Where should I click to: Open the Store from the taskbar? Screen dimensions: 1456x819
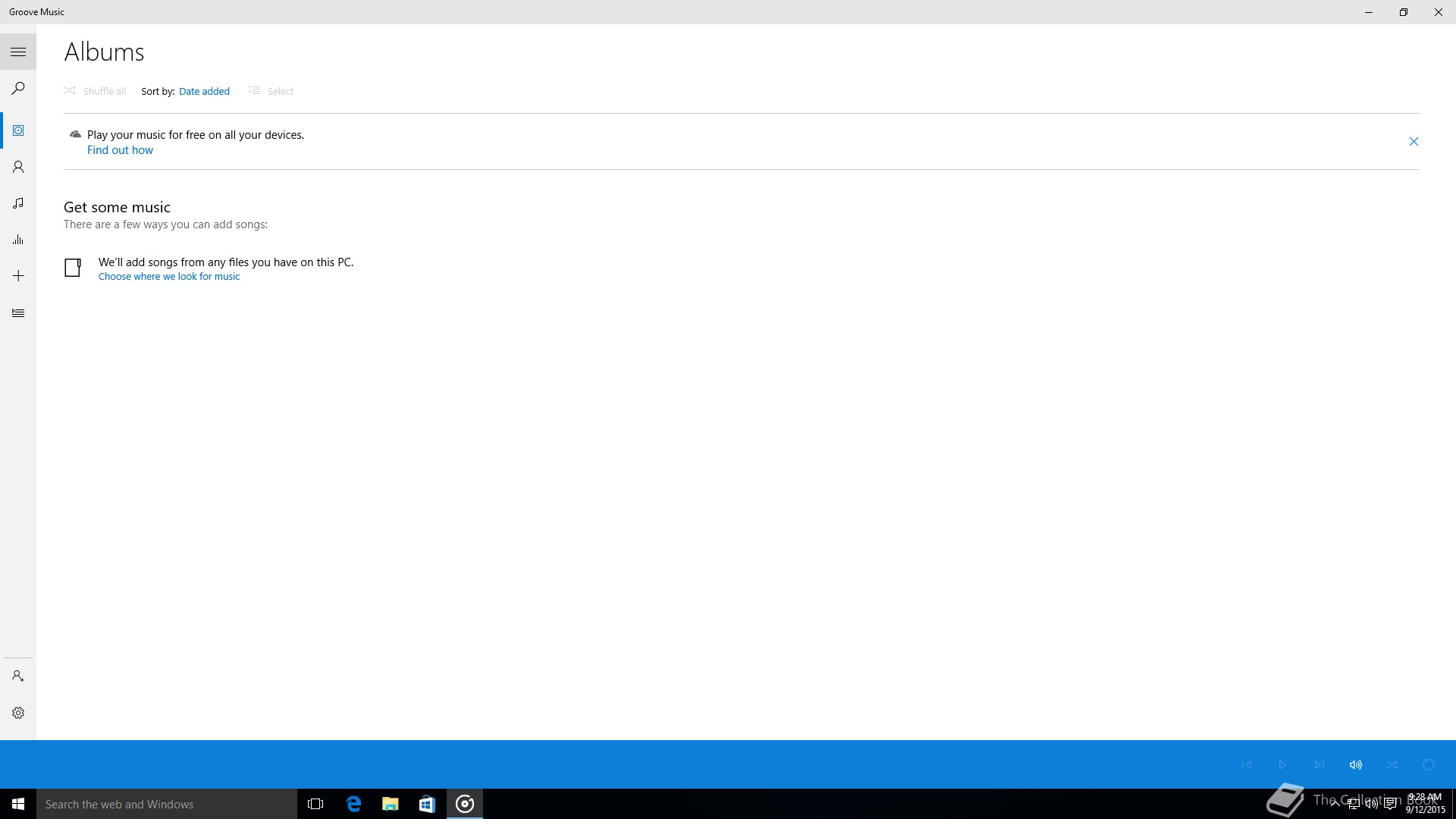(427, 804)
